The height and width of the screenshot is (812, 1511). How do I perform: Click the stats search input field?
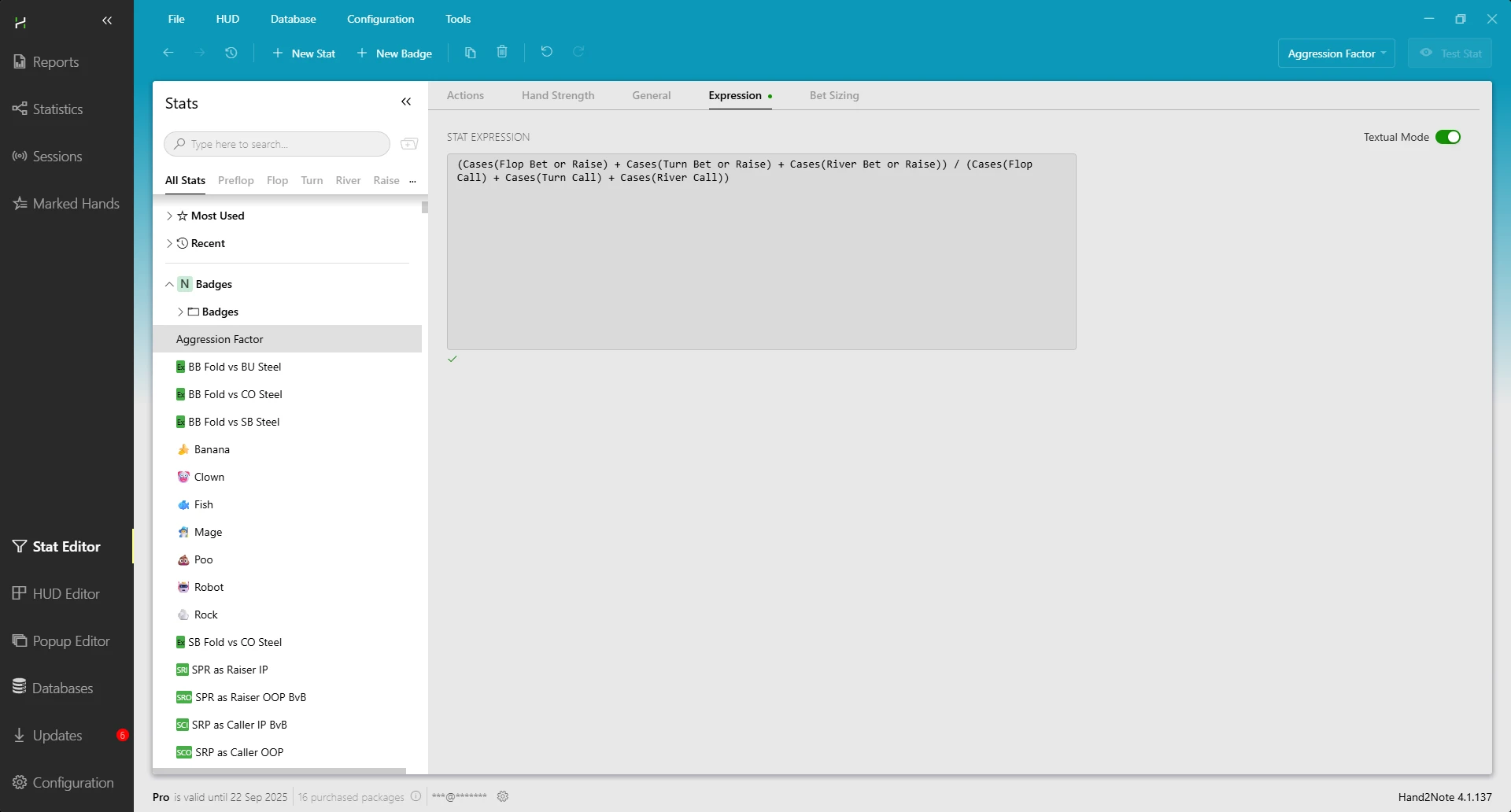click(283, 145)
